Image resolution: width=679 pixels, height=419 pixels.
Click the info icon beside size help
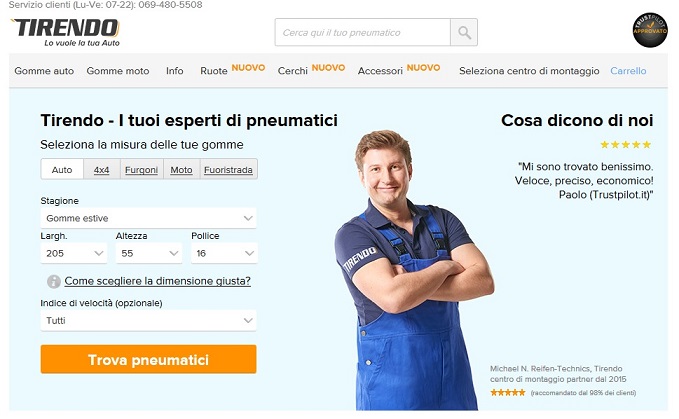(x=54, y=281)
